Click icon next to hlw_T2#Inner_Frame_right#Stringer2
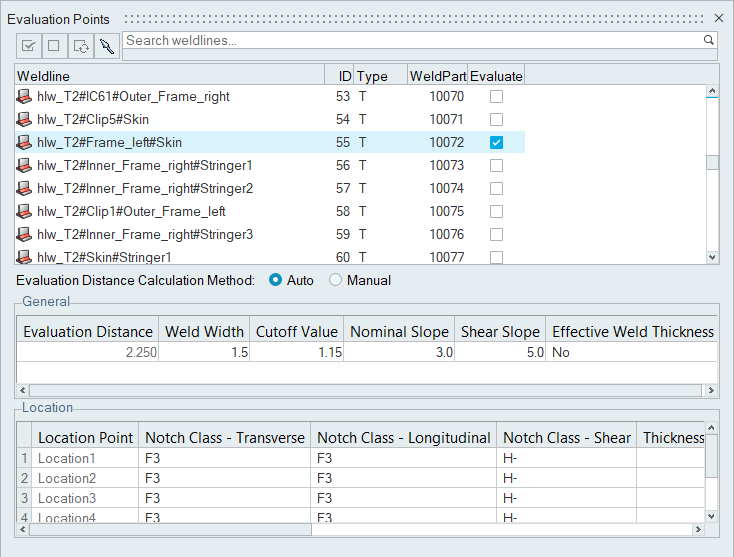The height and width of the screenshot is (557, 734). (x=25, y=189)
